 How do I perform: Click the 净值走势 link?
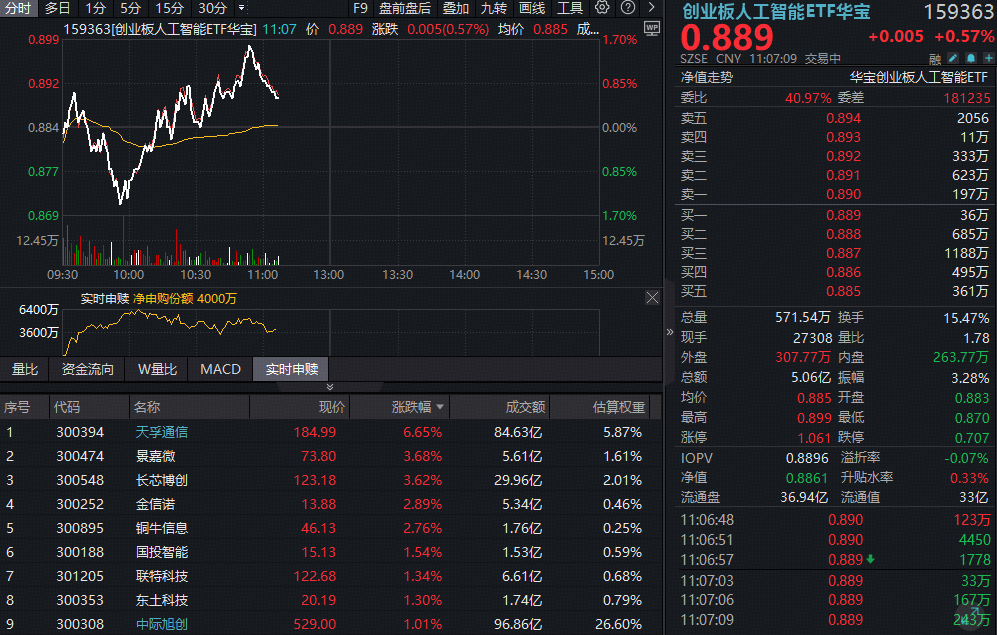point(707,76)
